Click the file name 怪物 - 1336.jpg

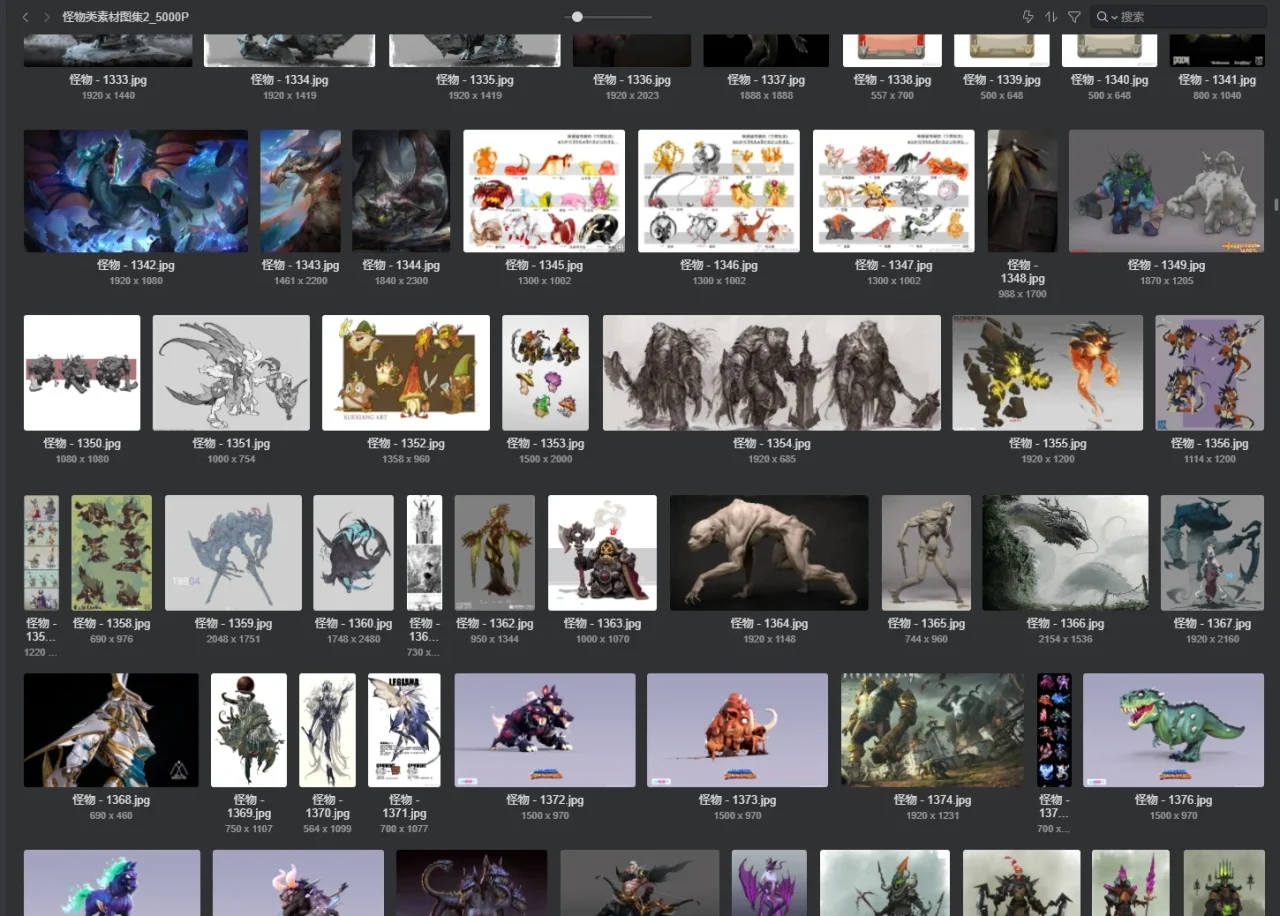pyautogui.click(x=631, y=80)
